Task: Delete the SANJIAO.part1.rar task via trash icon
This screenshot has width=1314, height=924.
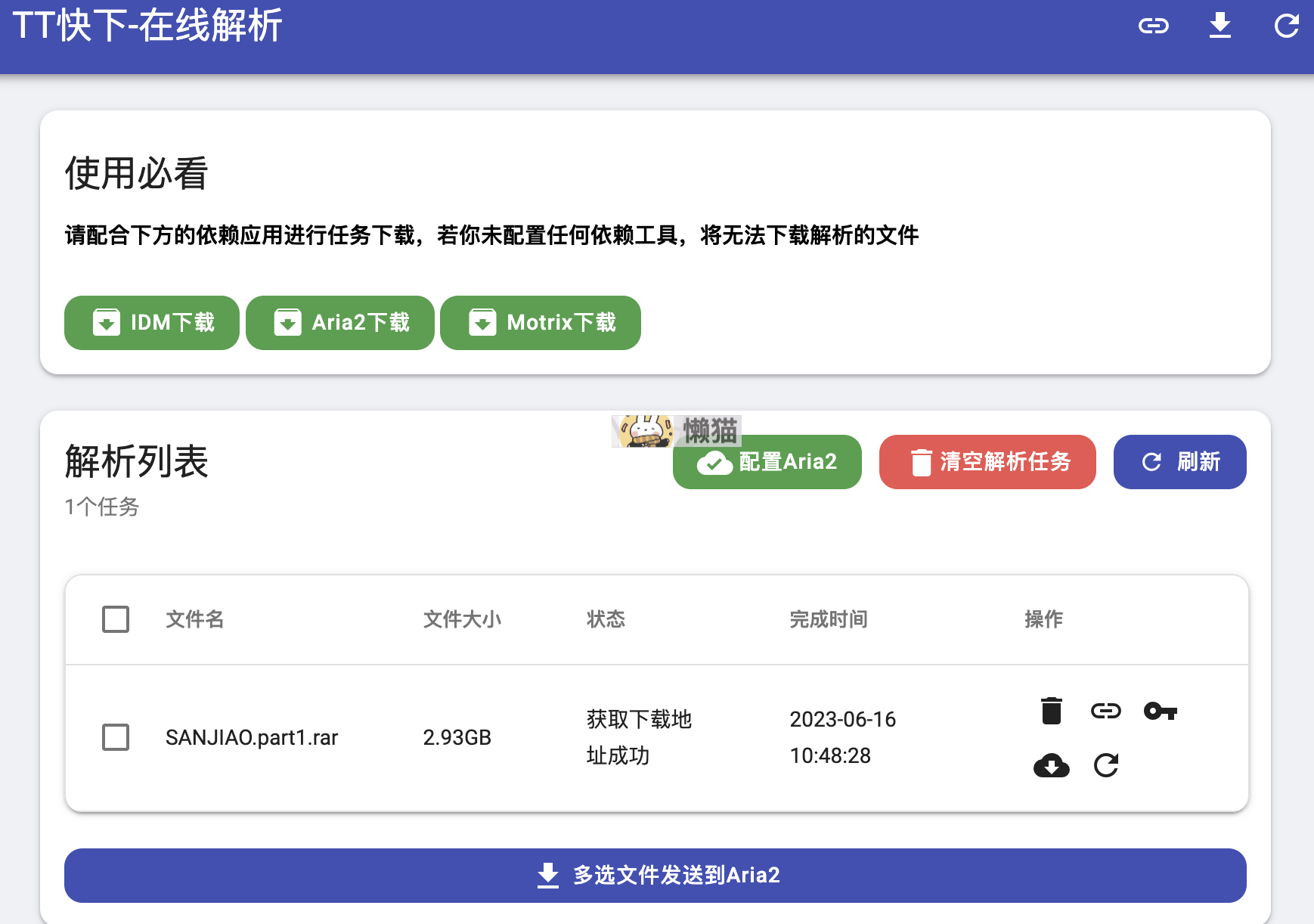Action: 1051,711
